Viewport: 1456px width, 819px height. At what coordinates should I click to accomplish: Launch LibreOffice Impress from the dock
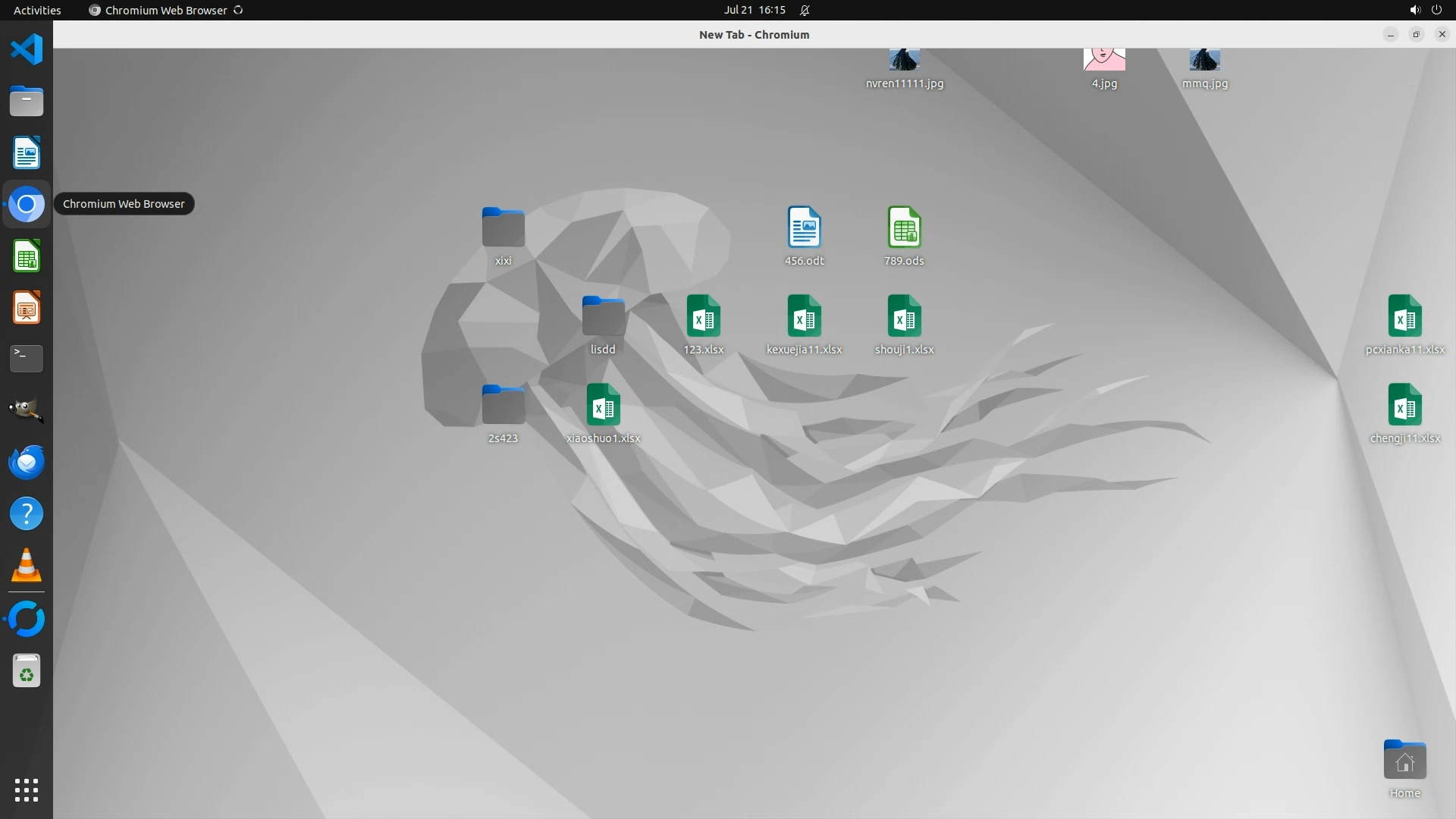pyautogui.click(x=27, y=308)
